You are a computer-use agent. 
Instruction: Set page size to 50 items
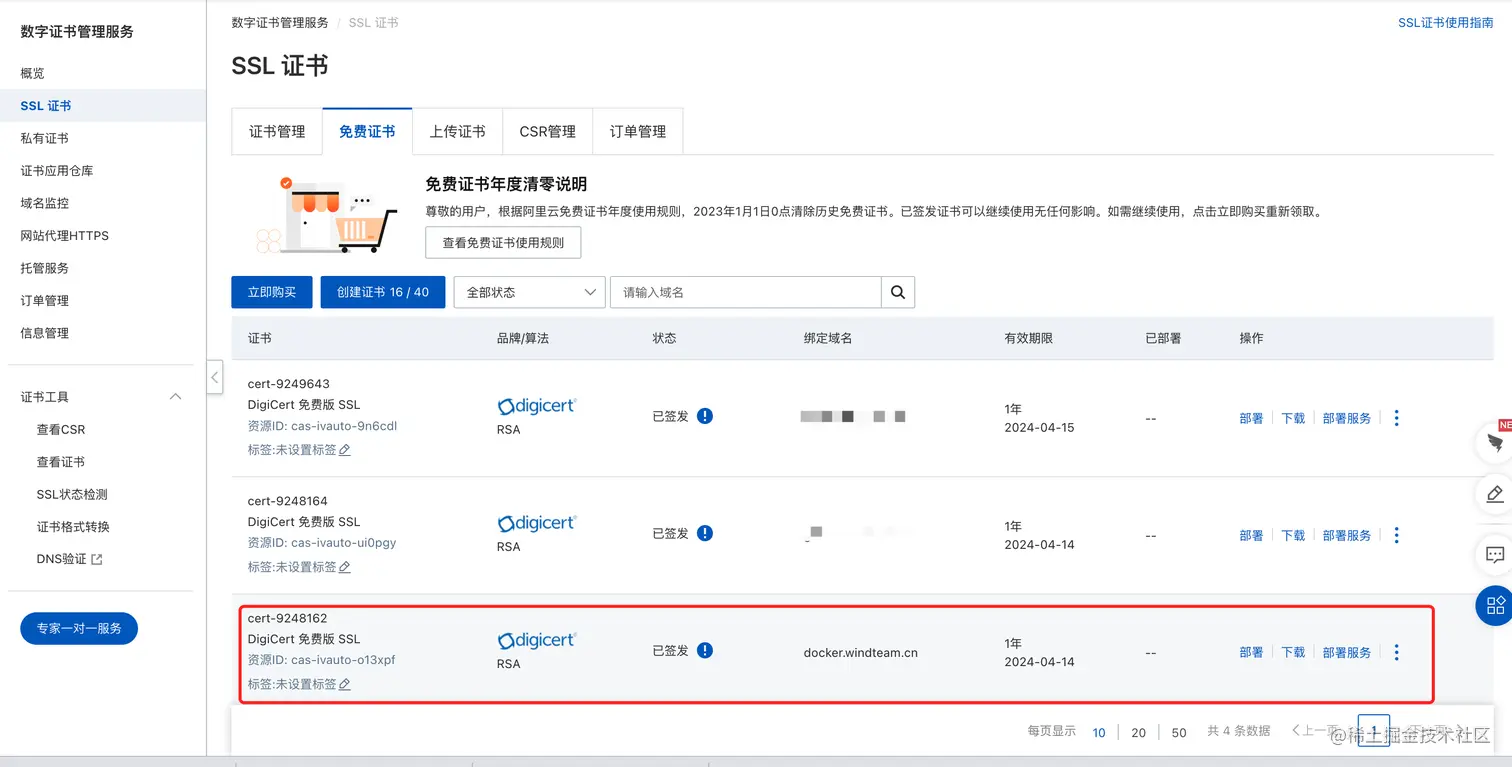[1179, 732]
